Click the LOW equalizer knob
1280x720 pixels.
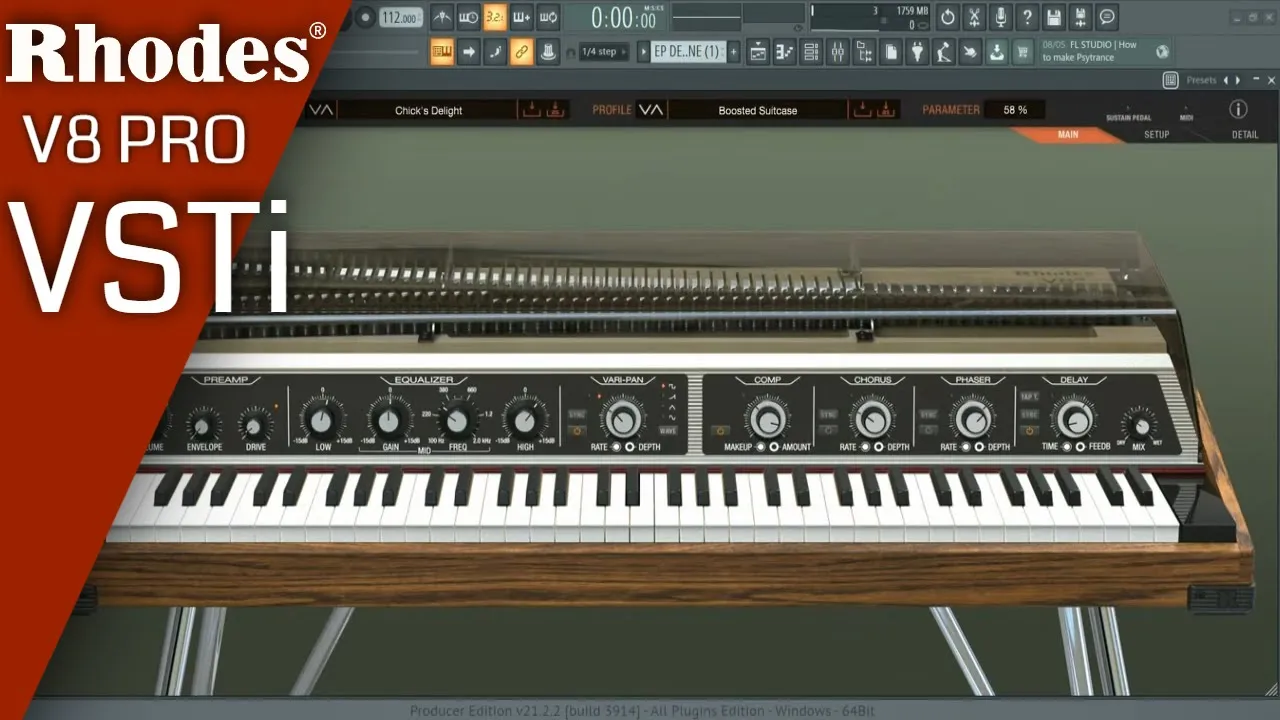[x=322, y=419]
